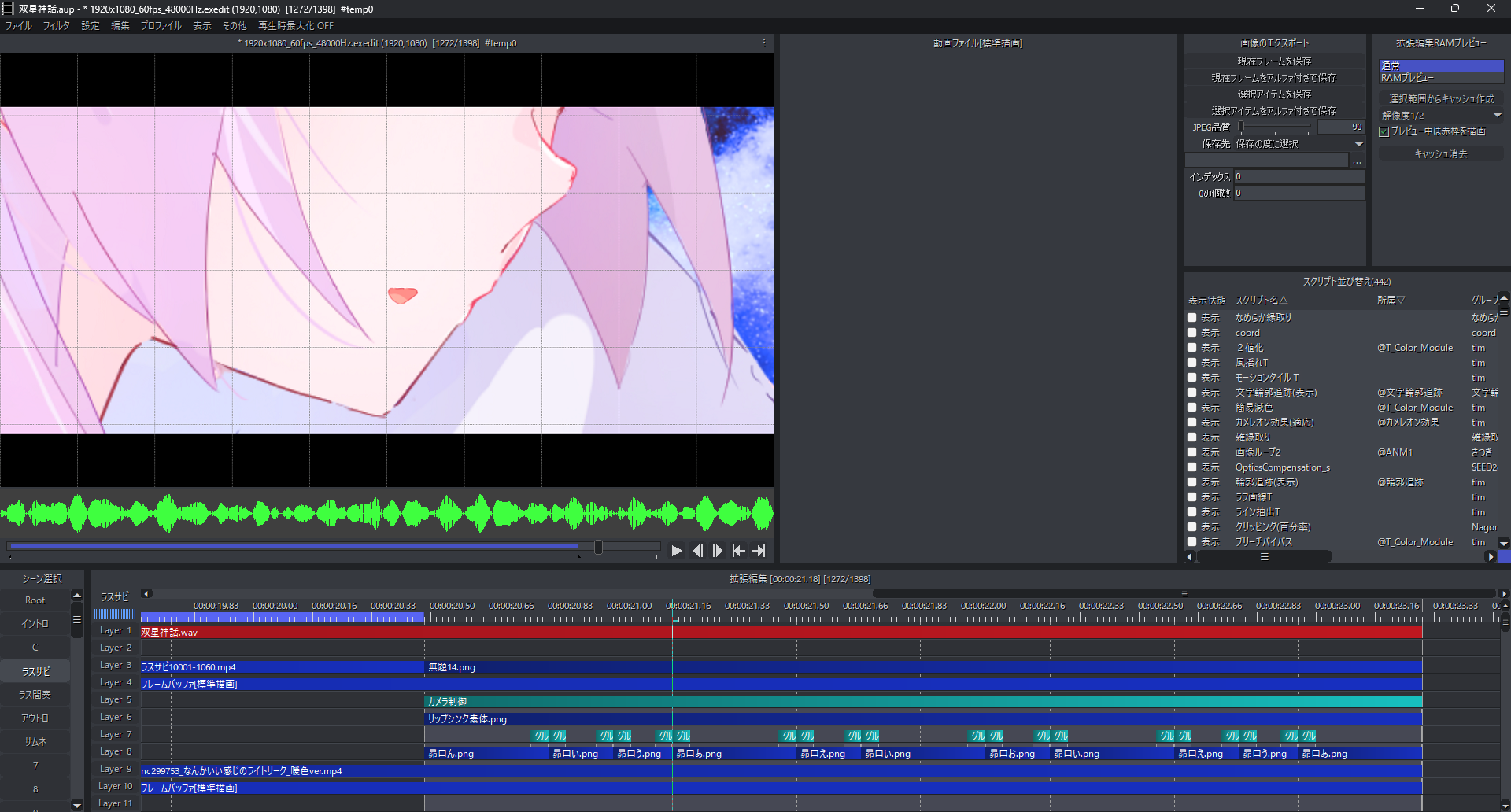The image size is (1511, 812).
Task: Sort scripts by the 所属 column header
Action: [x=1390, y=300]
